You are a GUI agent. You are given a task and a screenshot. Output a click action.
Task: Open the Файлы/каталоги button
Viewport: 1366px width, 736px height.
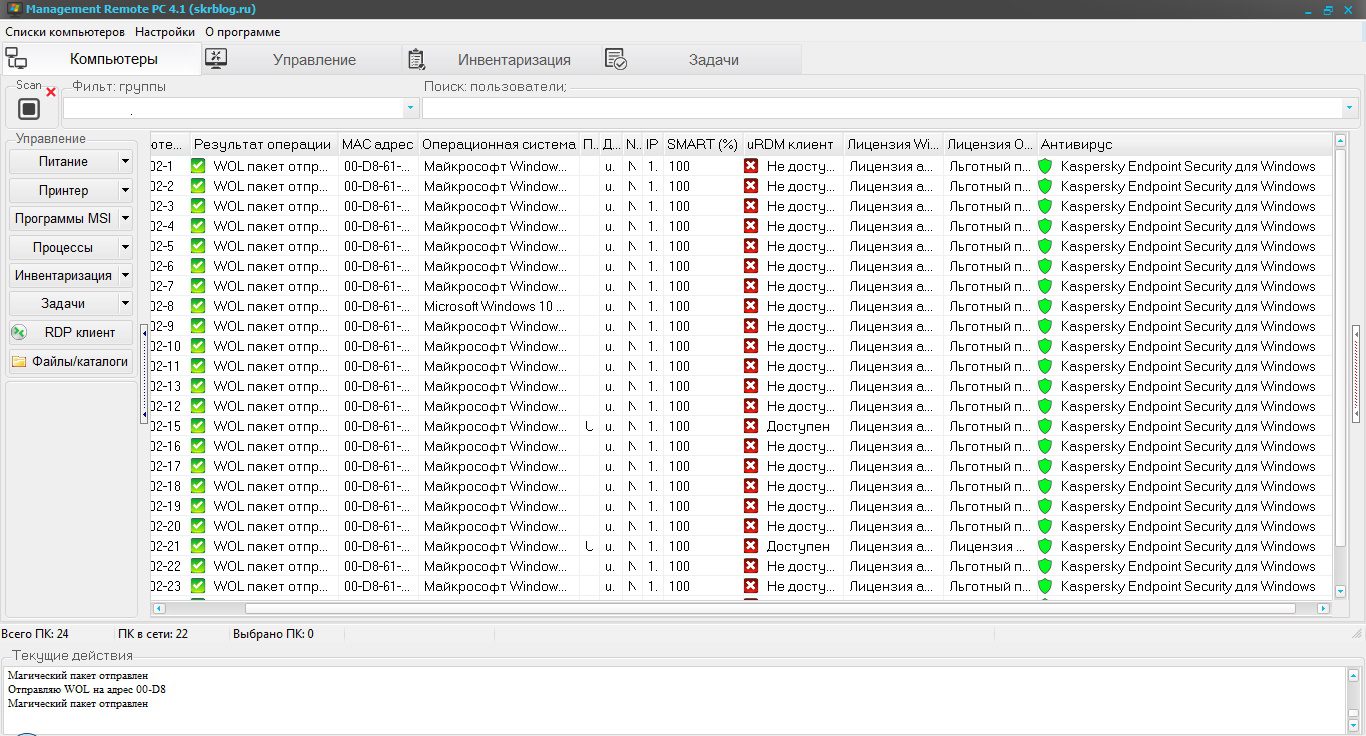pos(71,361)
